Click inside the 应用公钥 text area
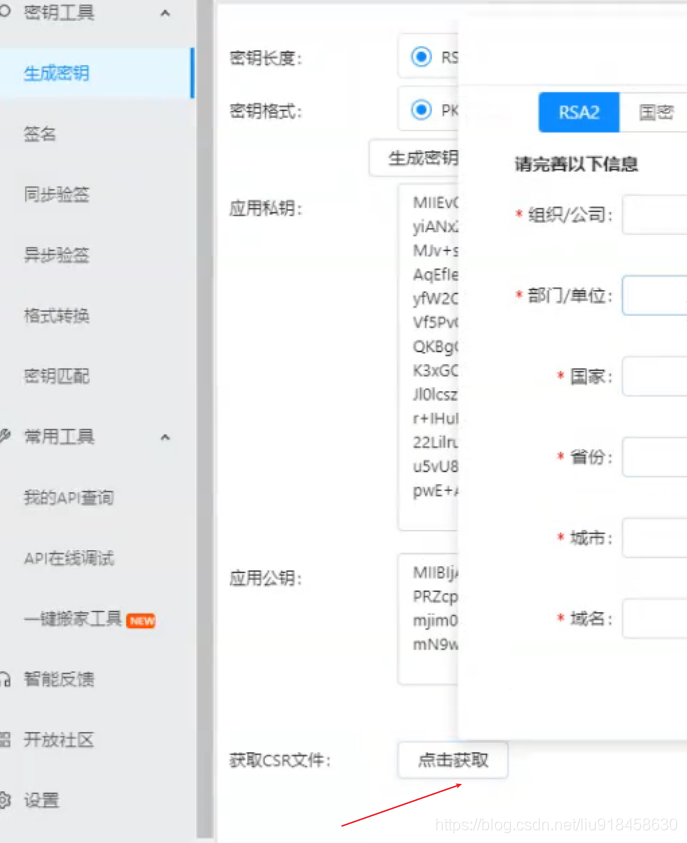 pos(428,619)
